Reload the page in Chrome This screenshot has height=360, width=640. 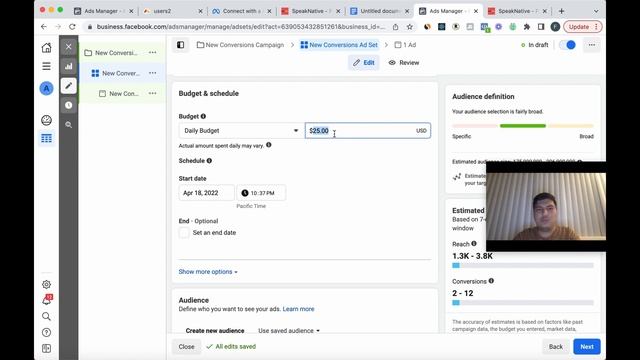coord(72,27)
